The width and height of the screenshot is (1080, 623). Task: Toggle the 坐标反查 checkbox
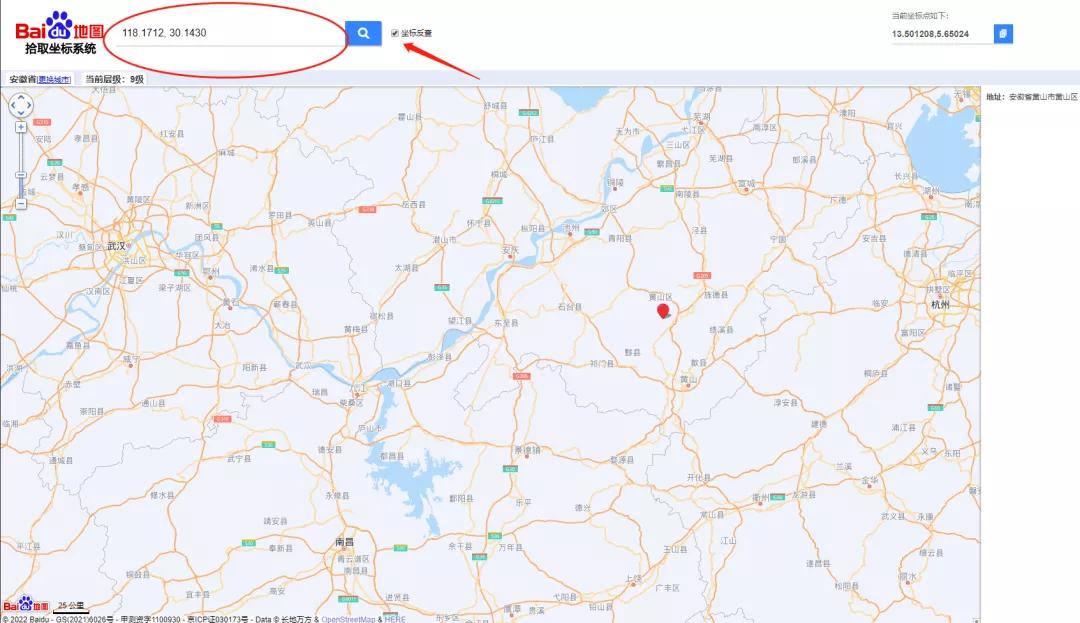coord(395,33)
